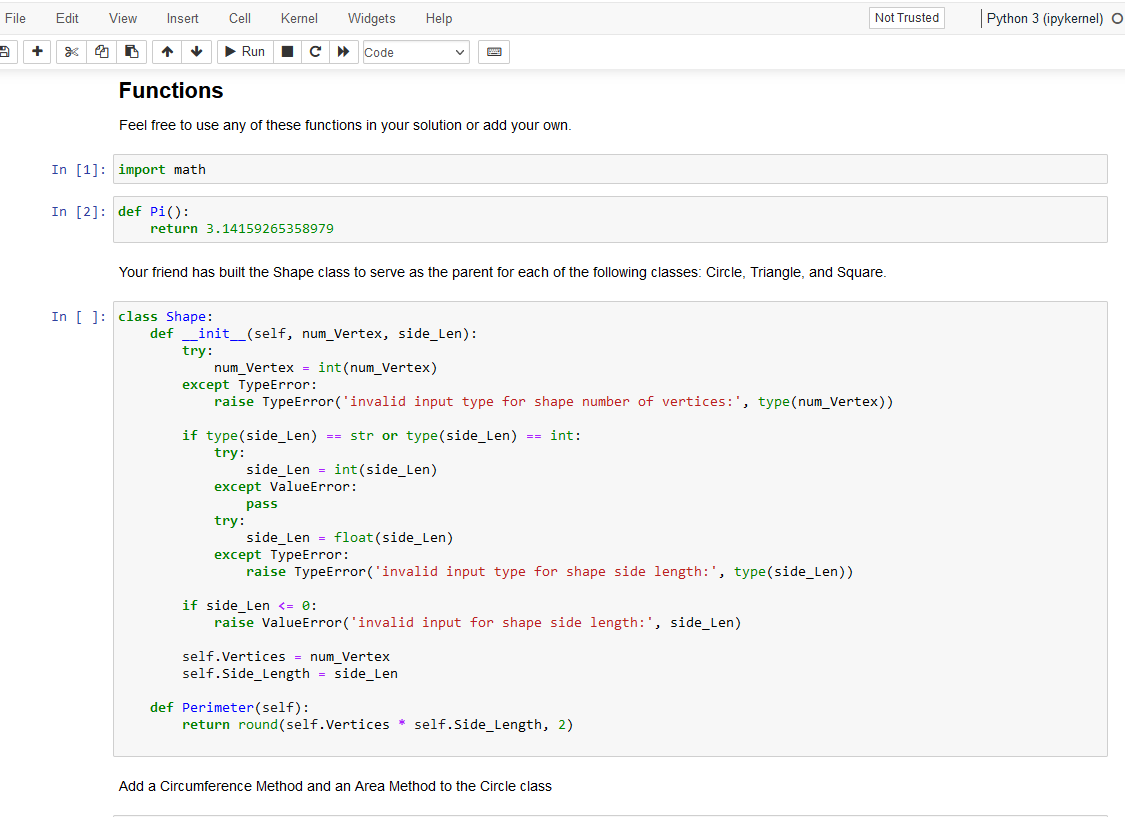
Task: Cut selected cell with scissors icon
Action: click(x=70, y=52)
